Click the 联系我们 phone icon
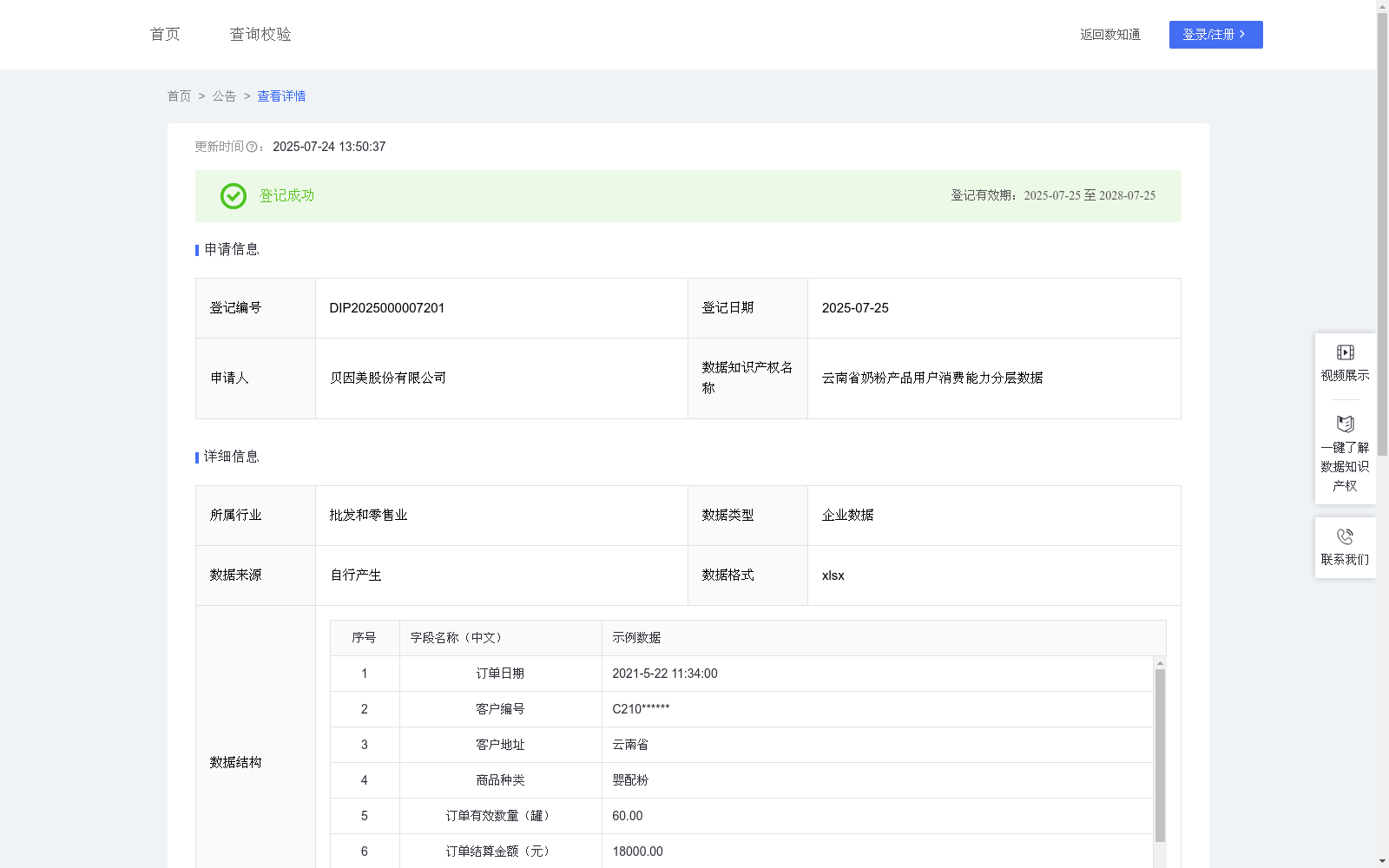 tap(1345, 536)
